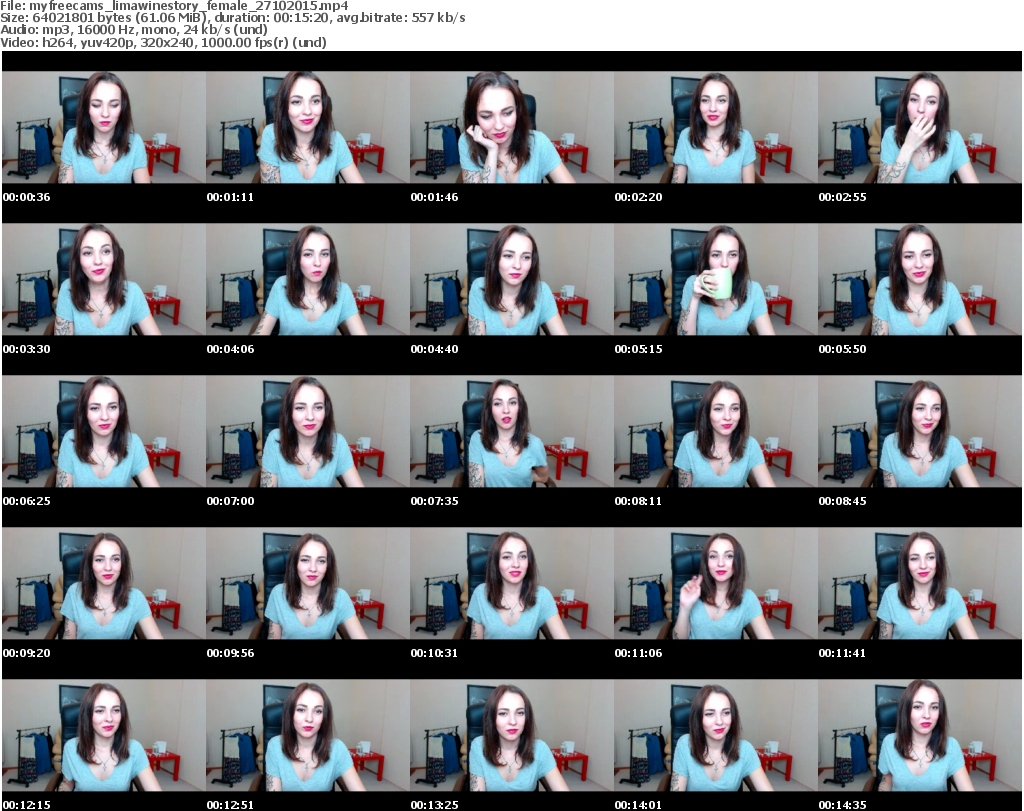
Task: Open the thumbnail frame at 00:05:50
Action: (920, 279)
